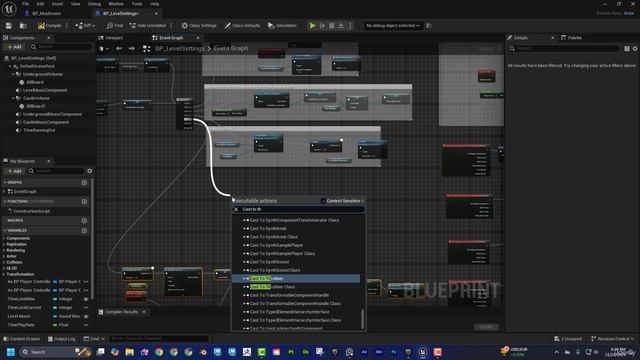Click the green Play button
This screenshot has width=640, height=360.
coord(313,26)
